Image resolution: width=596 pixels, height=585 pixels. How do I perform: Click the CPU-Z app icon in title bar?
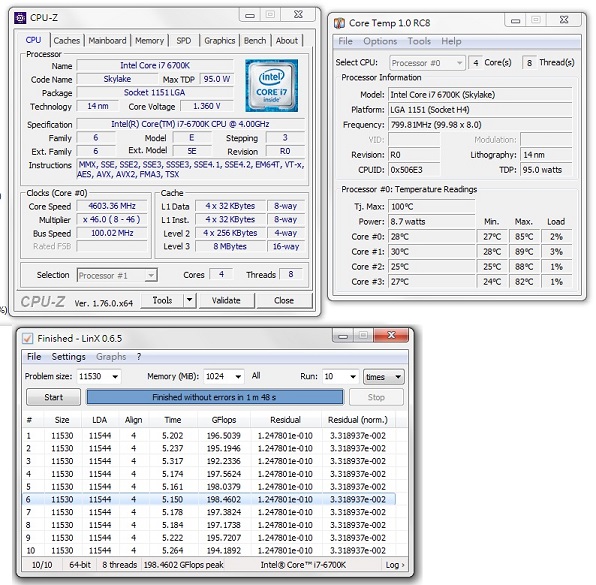click(20, 17)
